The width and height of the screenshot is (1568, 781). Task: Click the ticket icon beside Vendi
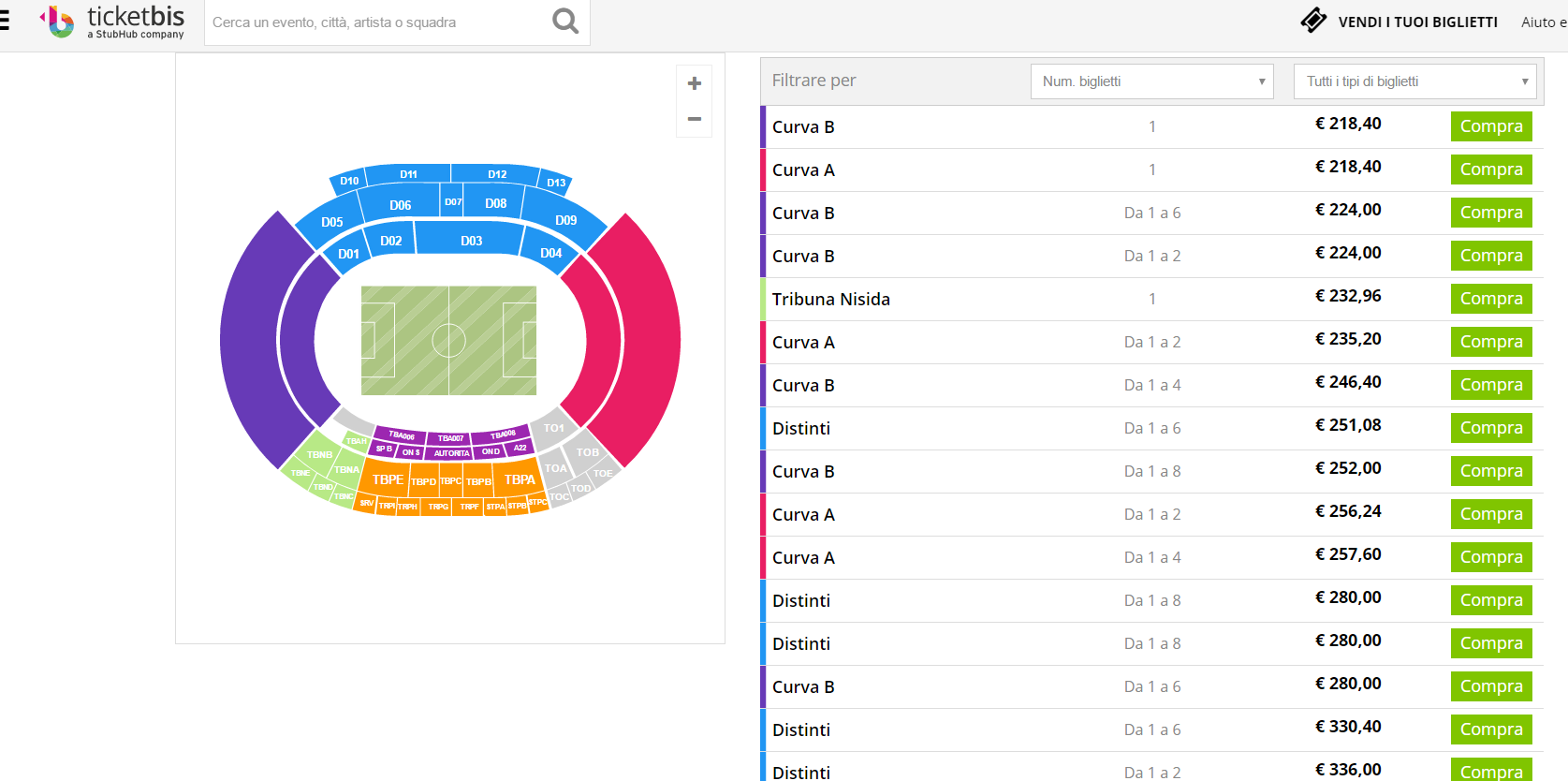coord(1313,21)
